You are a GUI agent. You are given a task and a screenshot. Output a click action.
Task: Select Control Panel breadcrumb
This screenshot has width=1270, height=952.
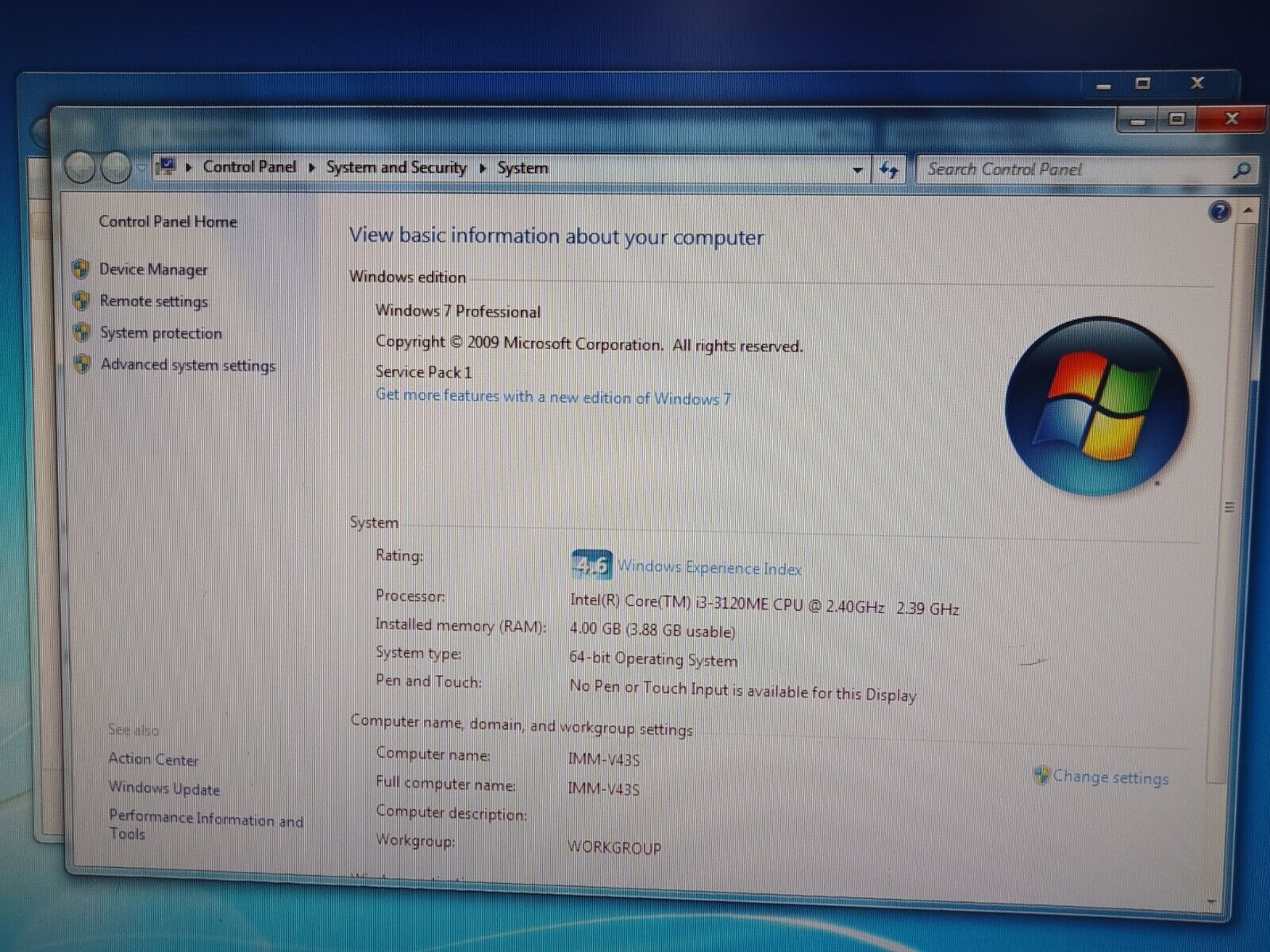(249, 167)
